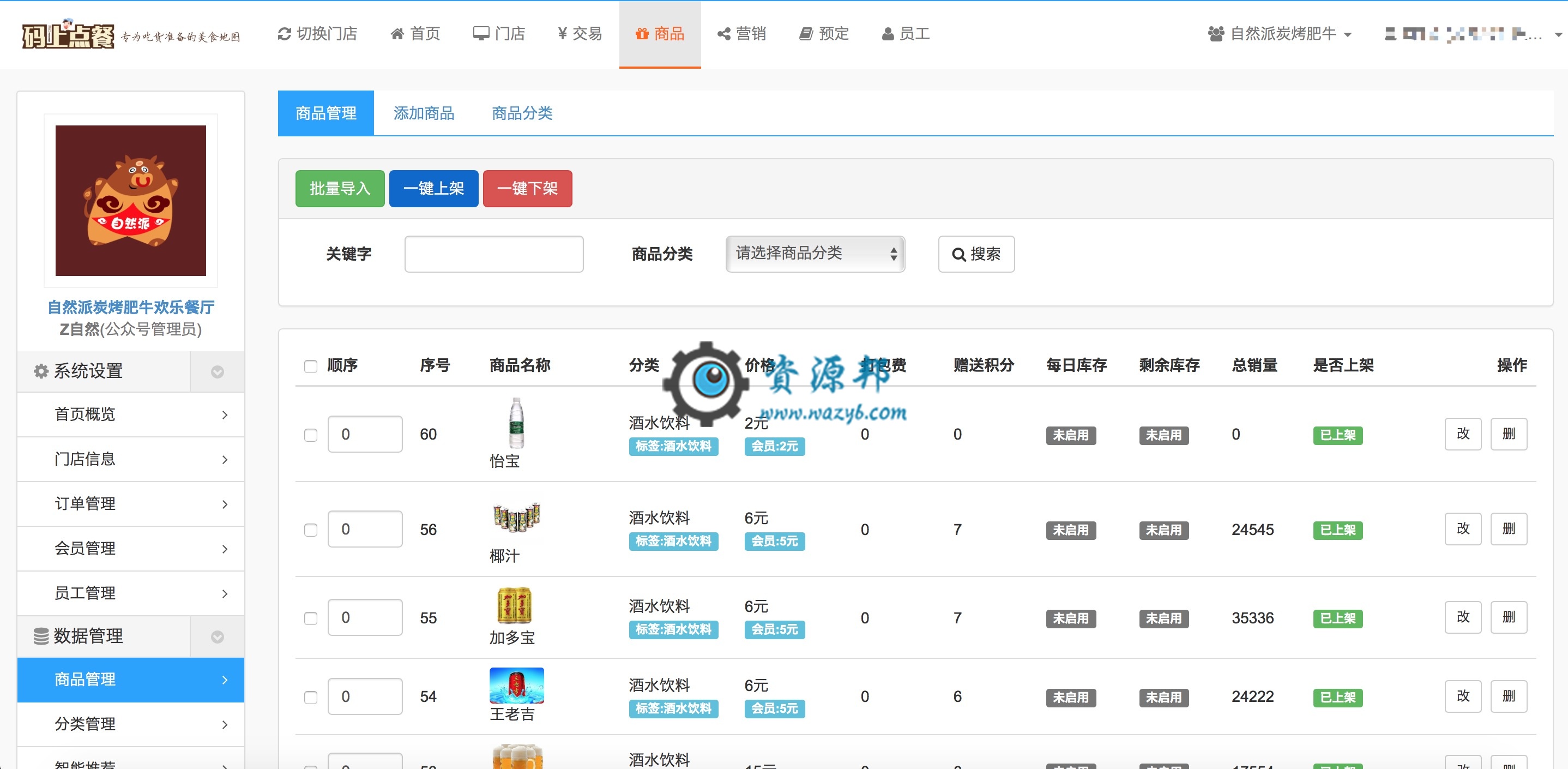
Task: Click the 关键字 search input field
Action: click(493, 254)
